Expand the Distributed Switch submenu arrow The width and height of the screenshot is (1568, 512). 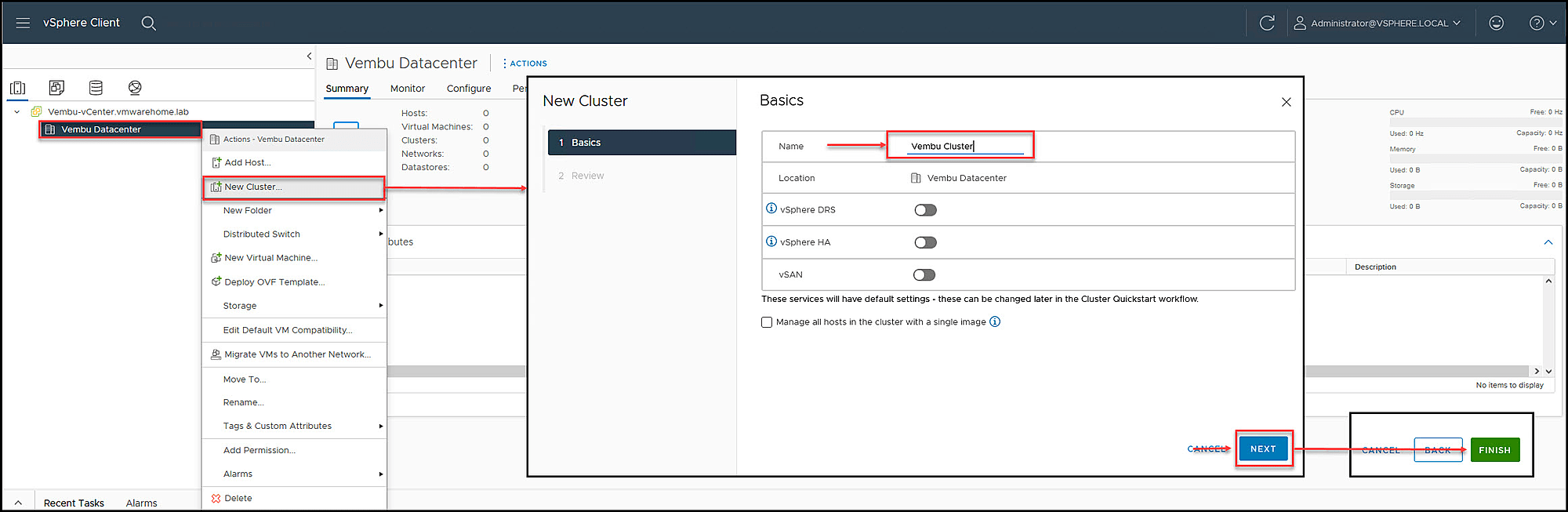(381, 234)
